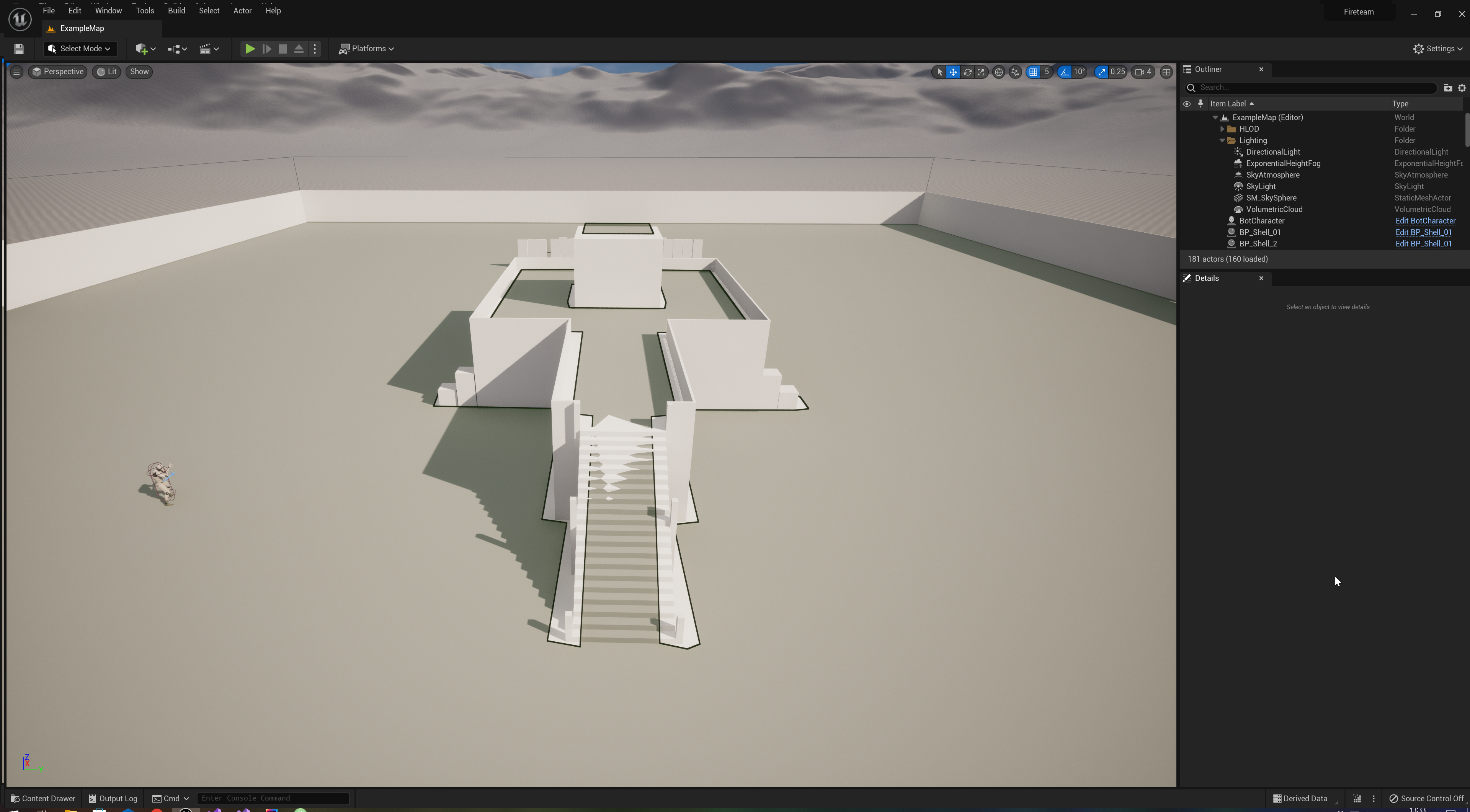1470x812 pixels.
Task: Open the viewport Show flags menu
Action: pyautogui.click(x=139, y=72)
